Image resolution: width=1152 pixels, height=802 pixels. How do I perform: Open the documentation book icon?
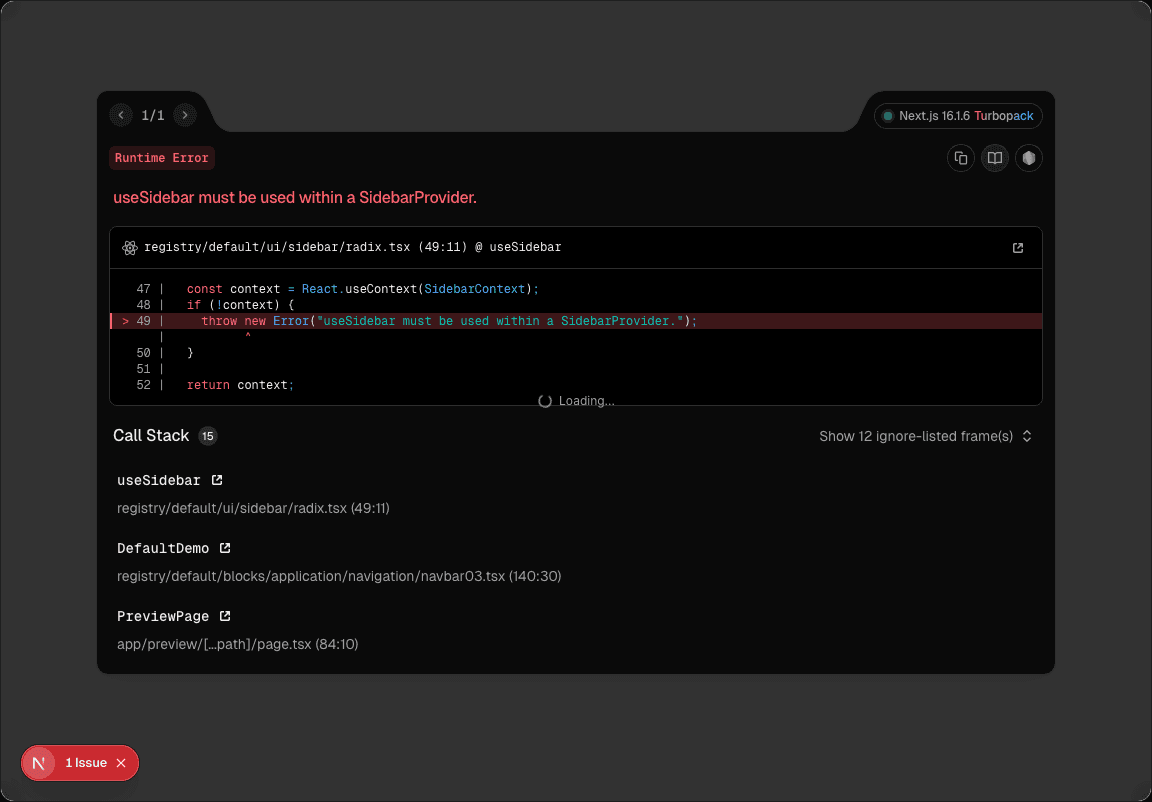[x=994, y=158]
